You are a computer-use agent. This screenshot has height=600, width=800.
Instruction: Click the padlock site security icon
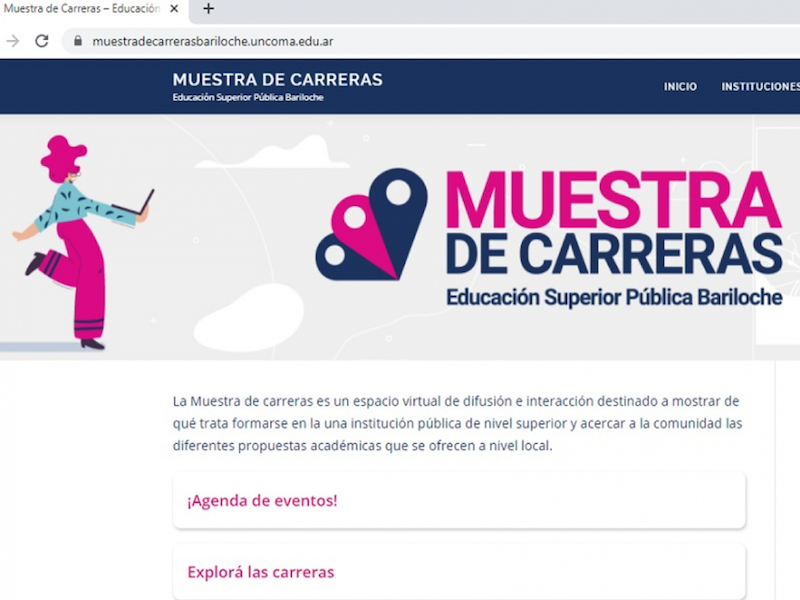[77, 41]
